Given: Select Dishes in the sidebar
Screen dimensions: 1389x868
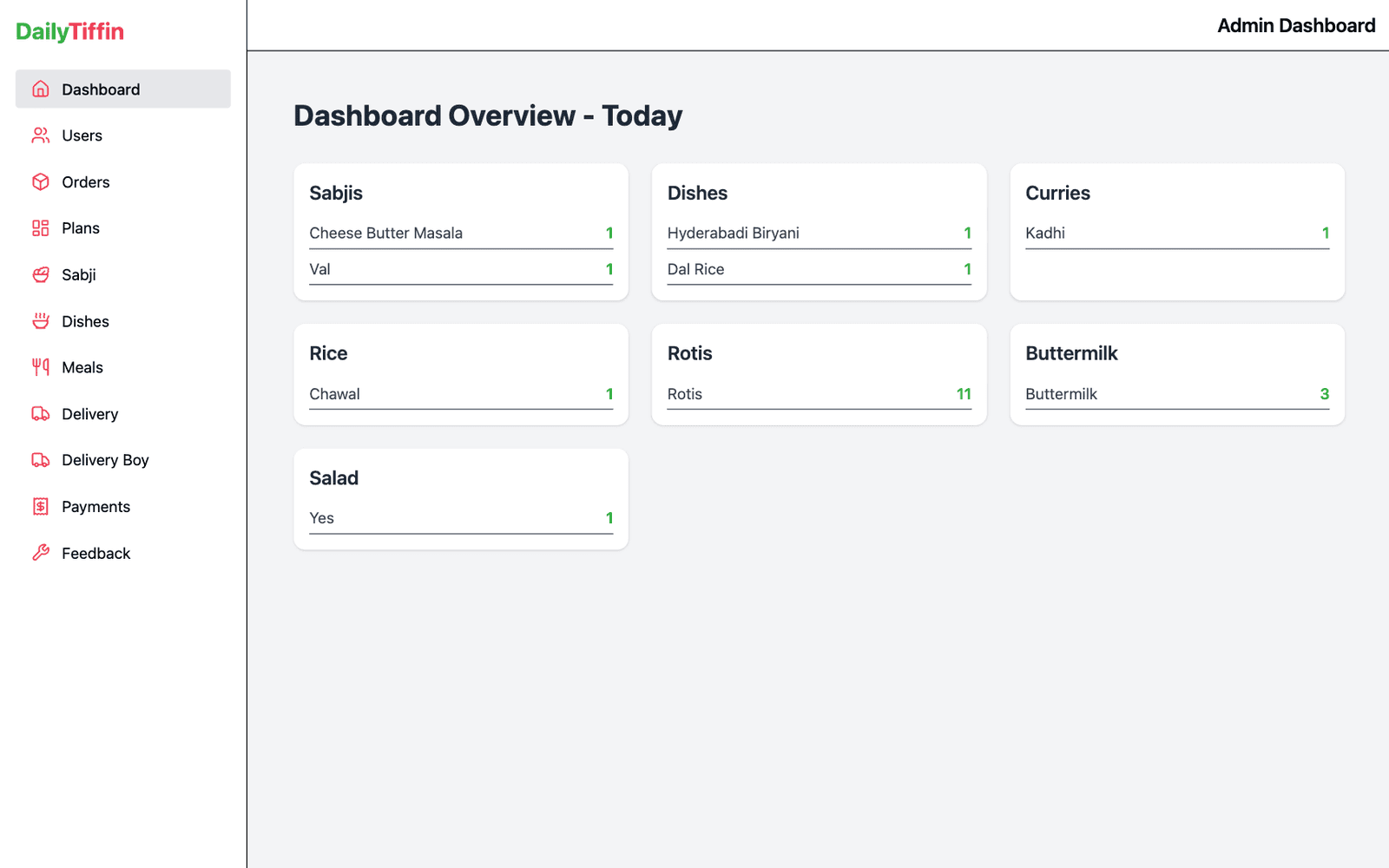Looking at the screenshot, I should coord(123,321).
